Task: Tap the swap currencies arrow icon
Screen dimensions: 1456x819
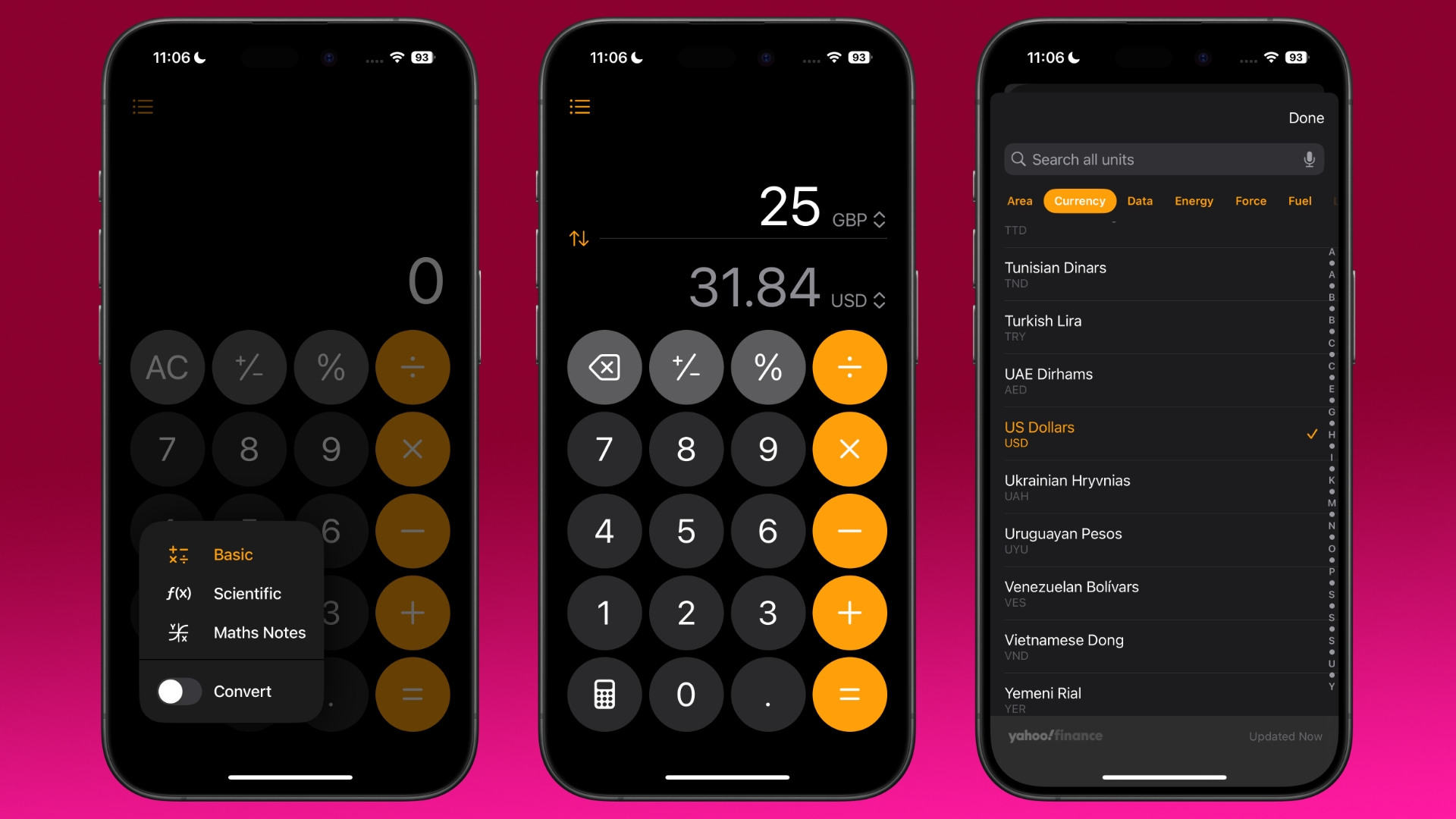Action: (x=579, y=239)
